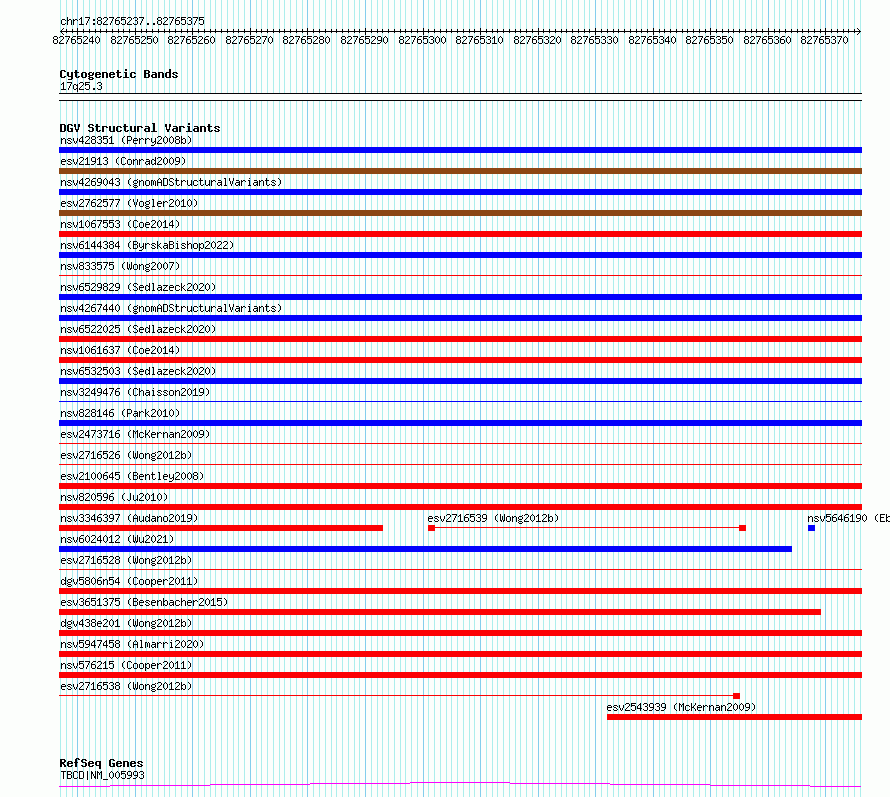Click ruler position 82765370
Viewport: 890px width, 797px height.
click(824, 40)
